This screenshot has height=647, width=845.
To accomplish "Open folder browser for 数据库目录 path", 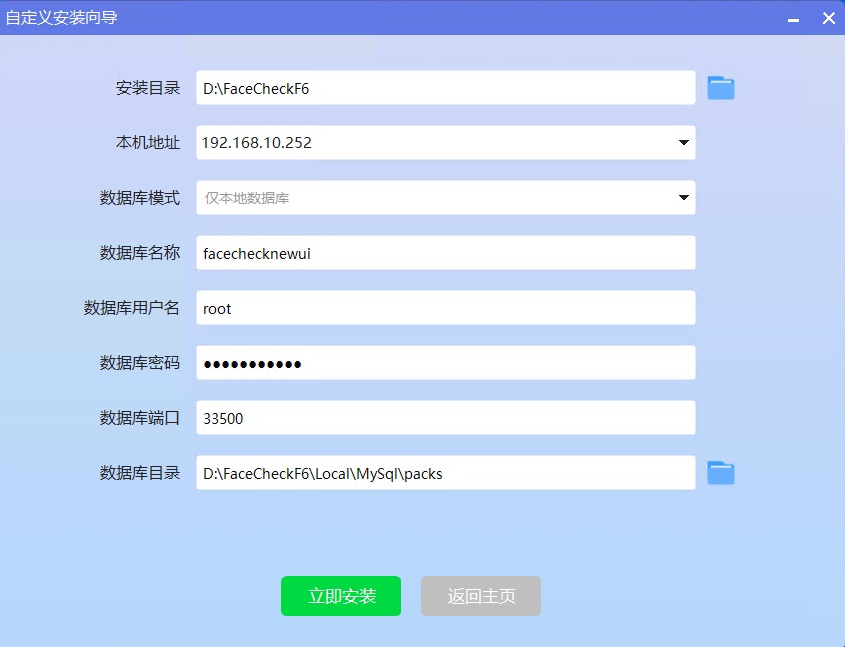I will (721, 473).
